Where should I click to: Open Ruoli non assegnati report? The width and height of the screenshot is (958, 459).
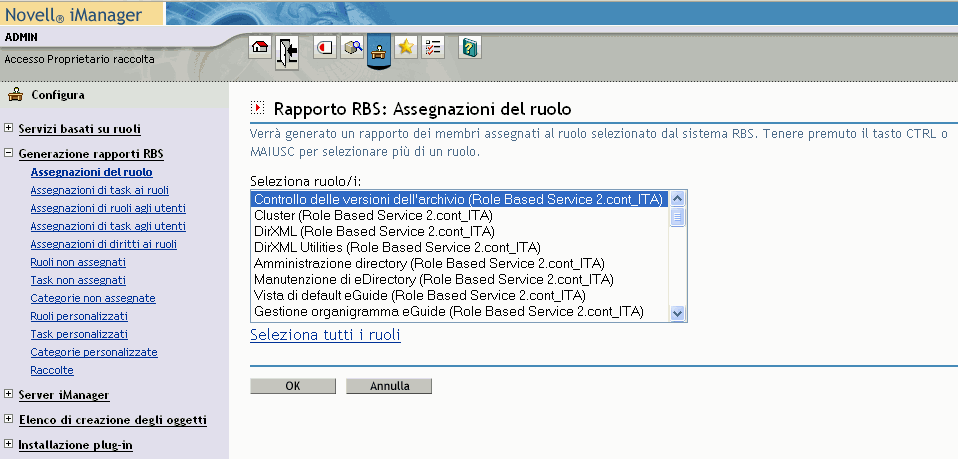78,262
